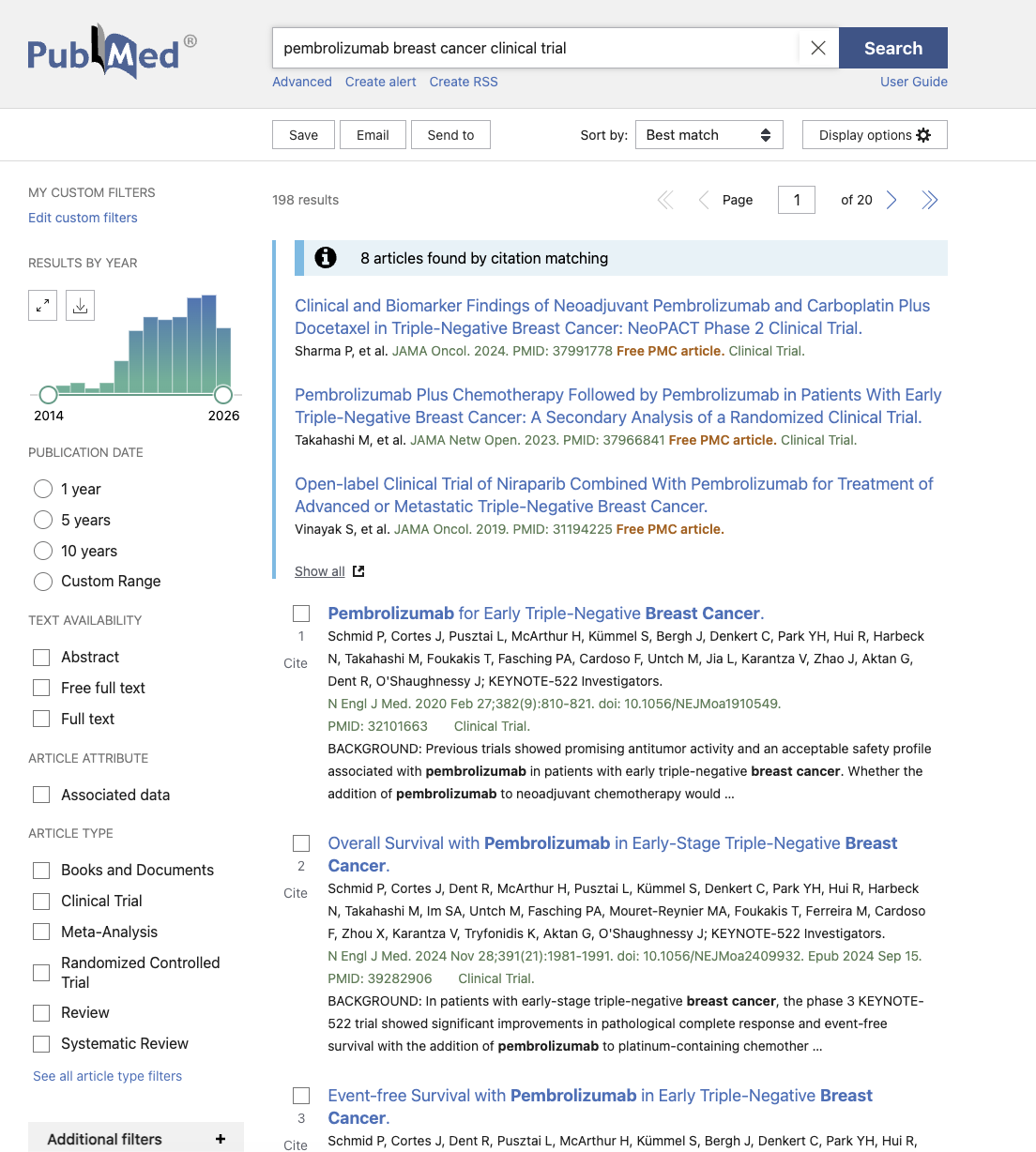Viewport: 1036px width, 1152px height.
Task: Check the Free full text filter
Action: click(41, 688)
